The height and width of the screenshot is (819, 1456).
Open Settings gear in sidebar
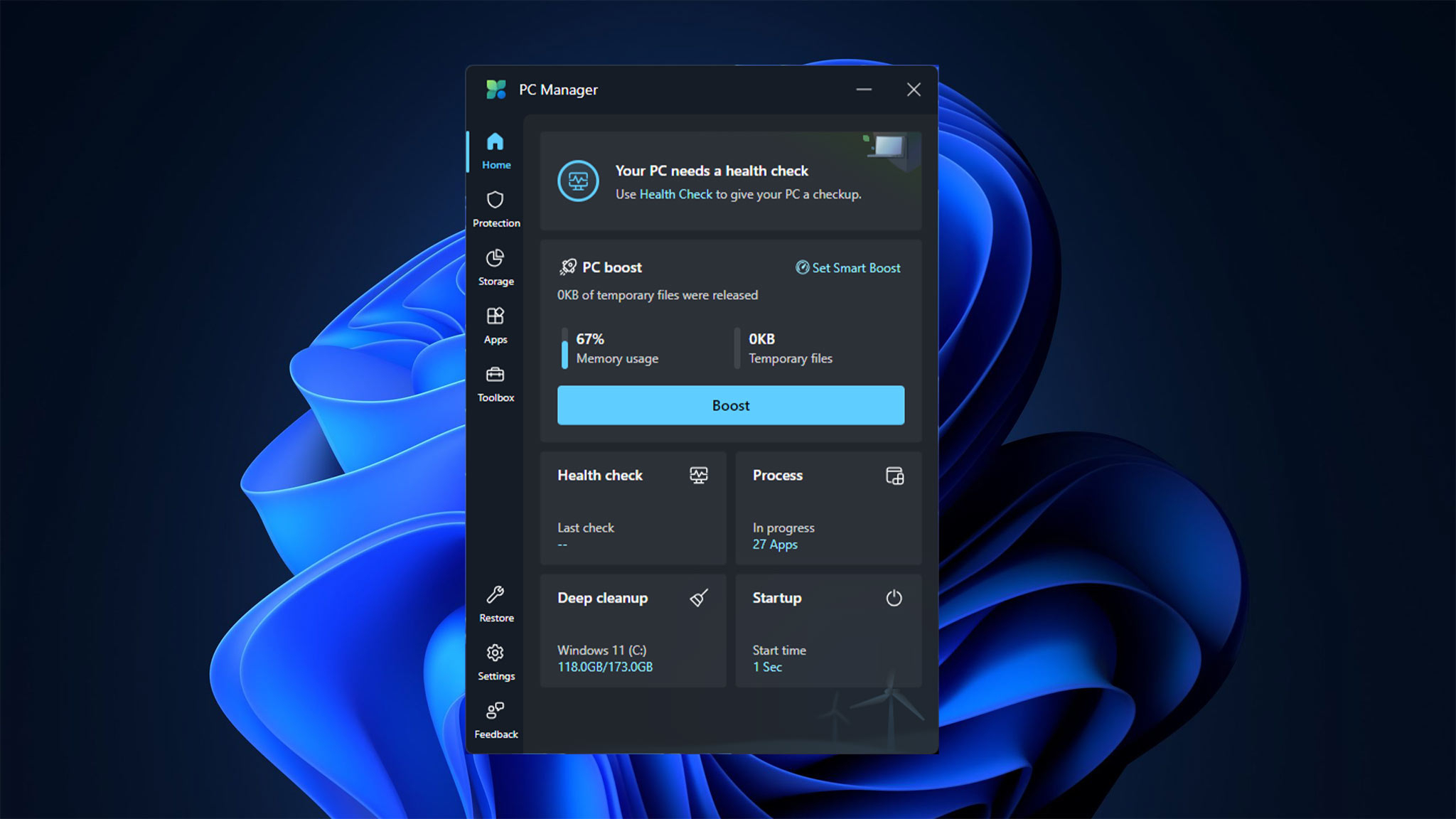point(496,663)
